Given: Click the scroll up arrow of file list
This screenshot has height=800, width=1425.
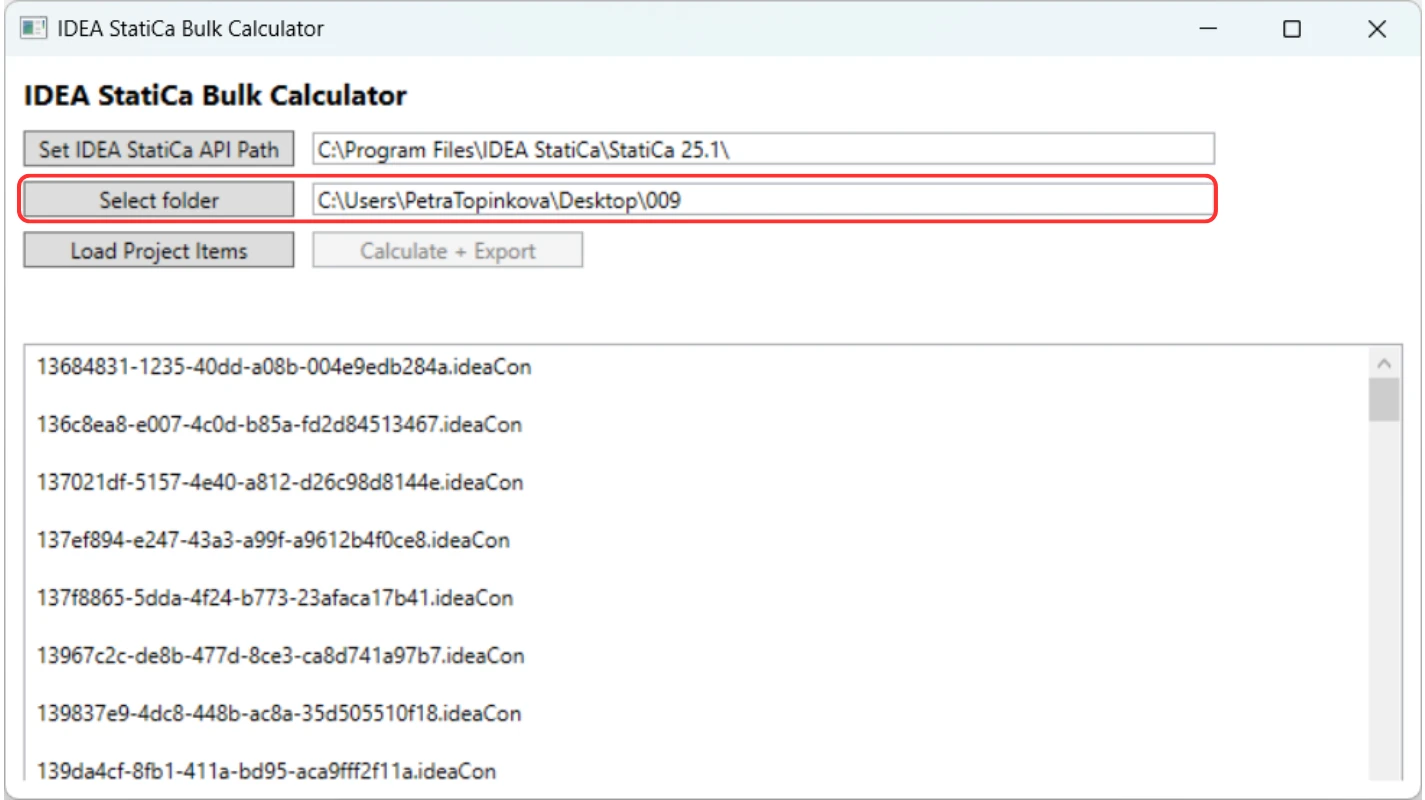Looking at the screenshot, I should tap(1384, 363).
